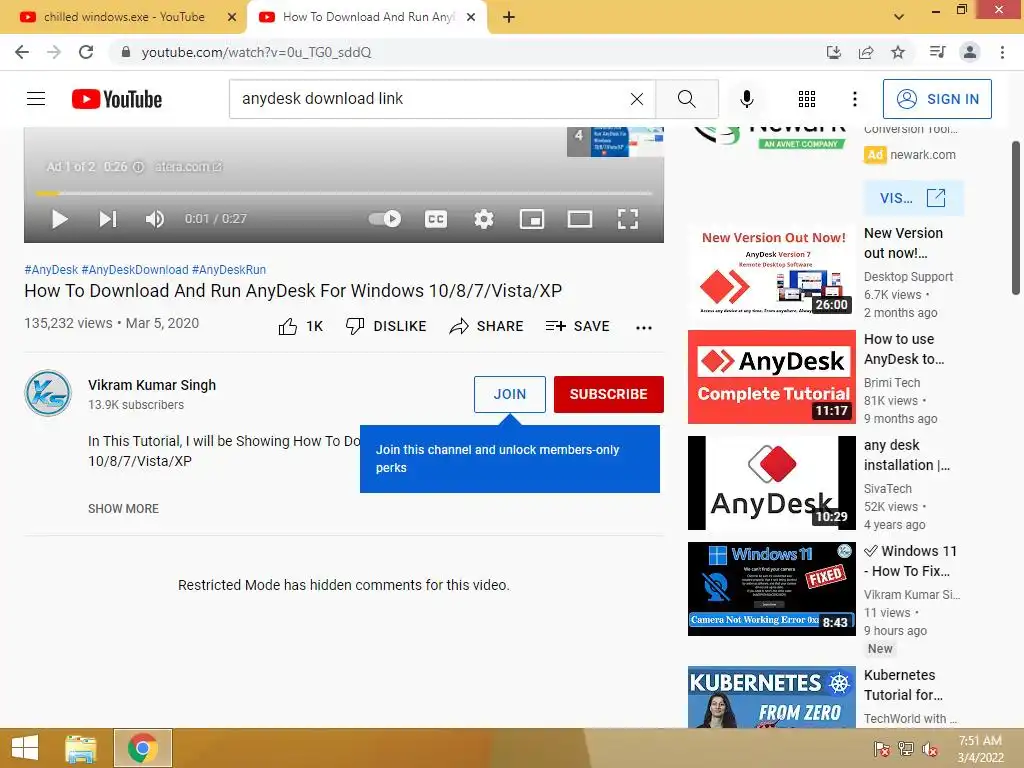This screenshot has height=768, width=1024.
Task: Expand description with SHOW MORE
Action: [123, 509]
